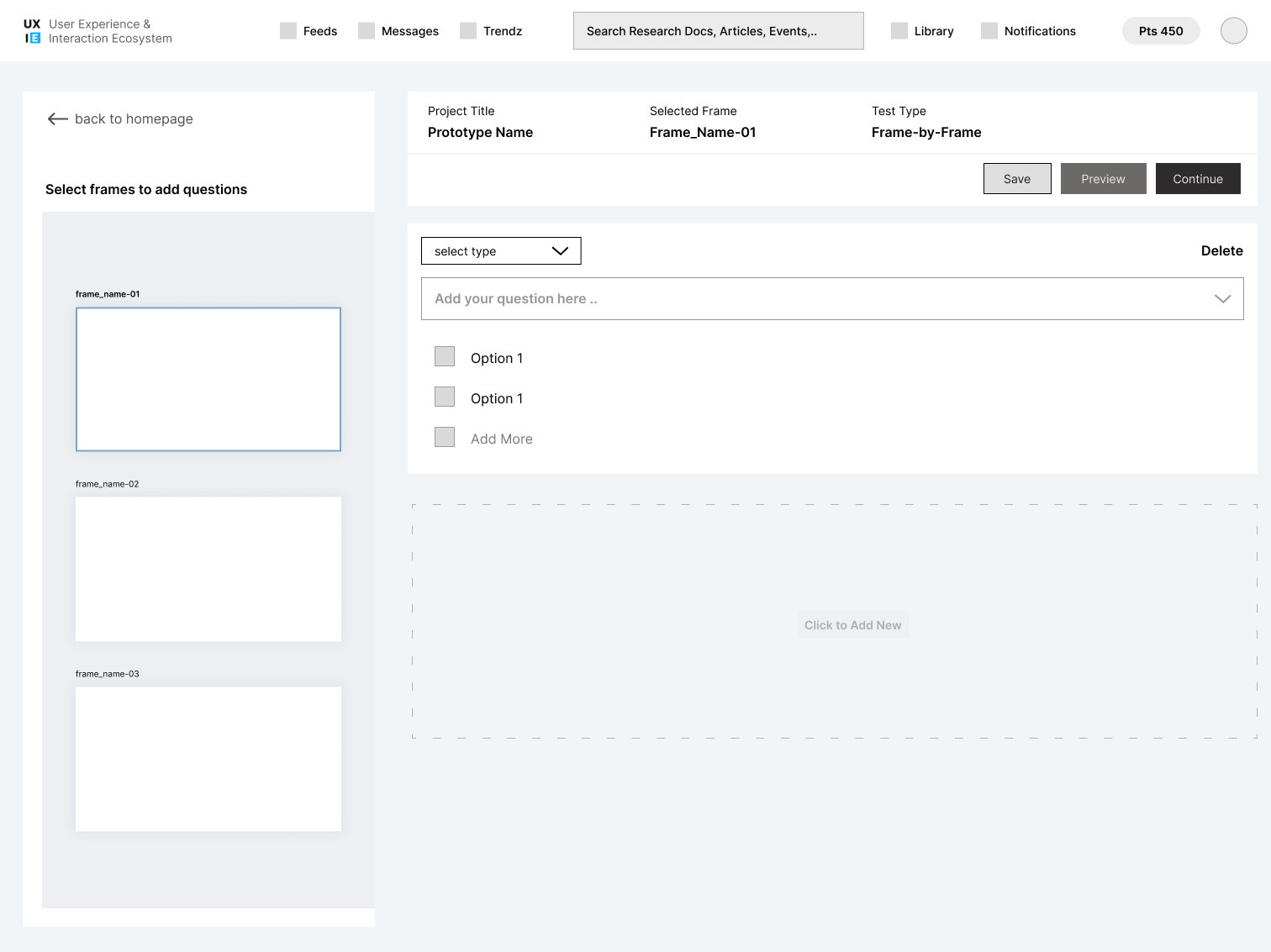Click the Click to Add New button

click(852, 625)
